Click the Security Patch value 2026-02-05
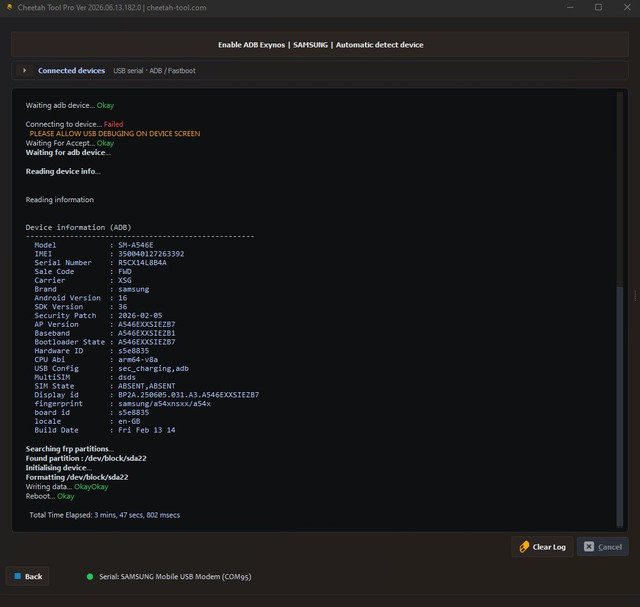Screen dimensions: 640x607 [x=140, y=316]
